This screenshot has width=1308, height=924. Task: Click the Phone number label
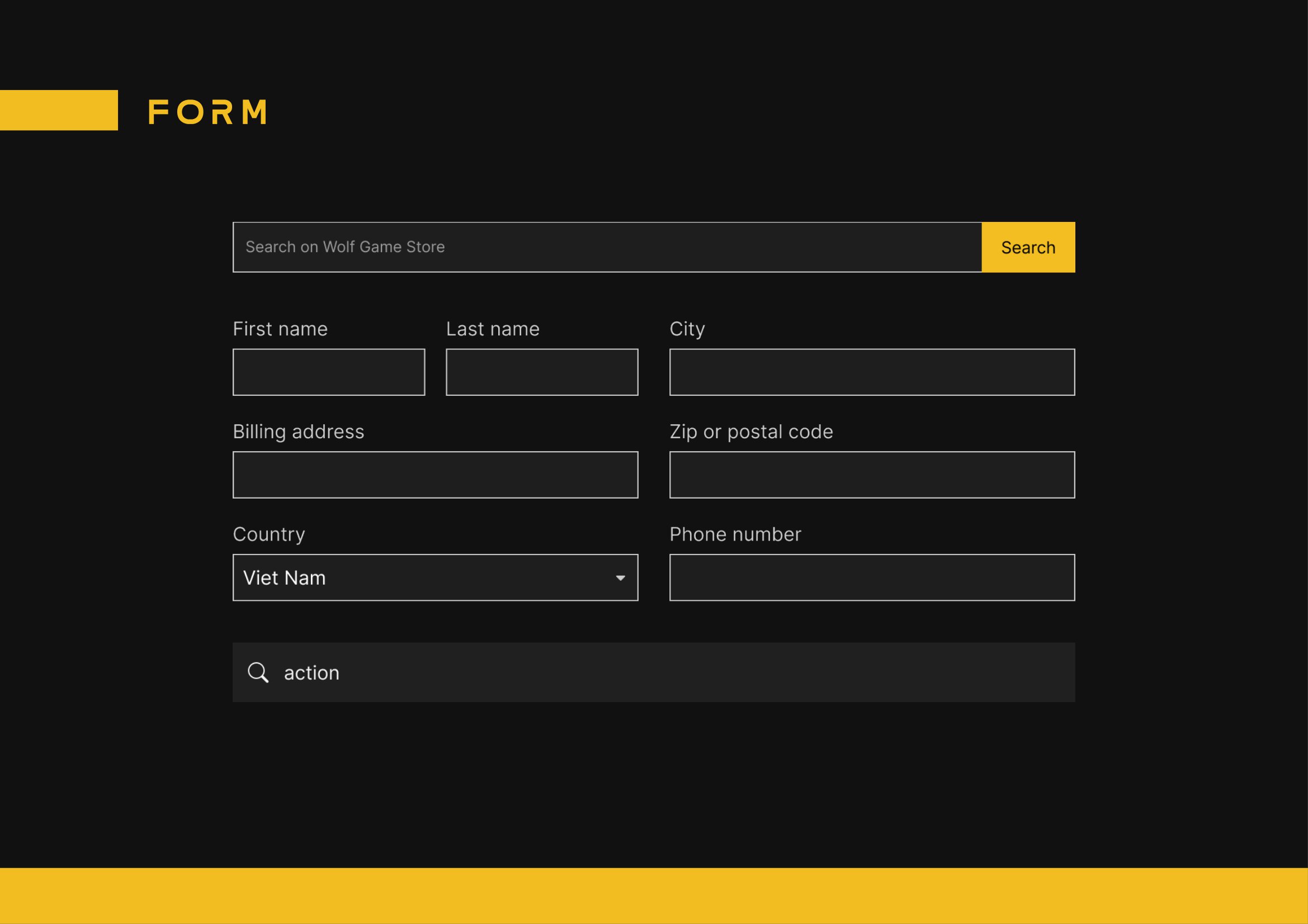[x=735, y=534]
